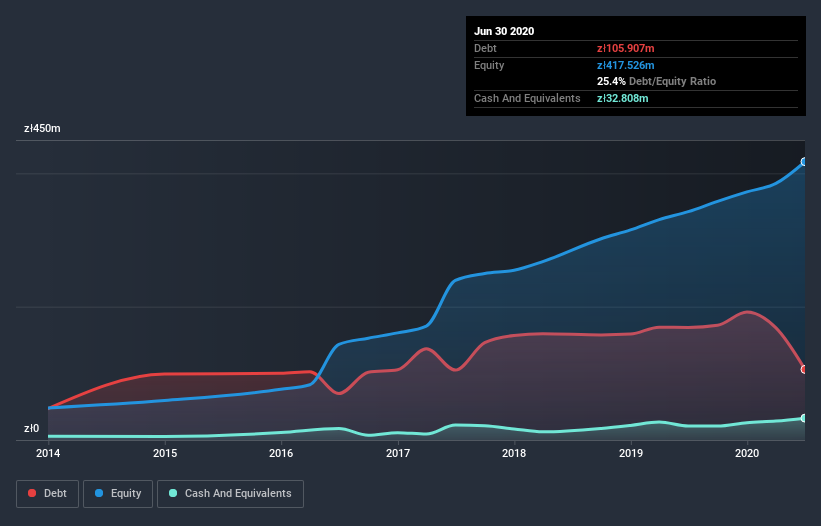The image size is (821, 526).
Task: Click the 25.4% Debt/Equity Ratio text
Action: tap(657, 82)
